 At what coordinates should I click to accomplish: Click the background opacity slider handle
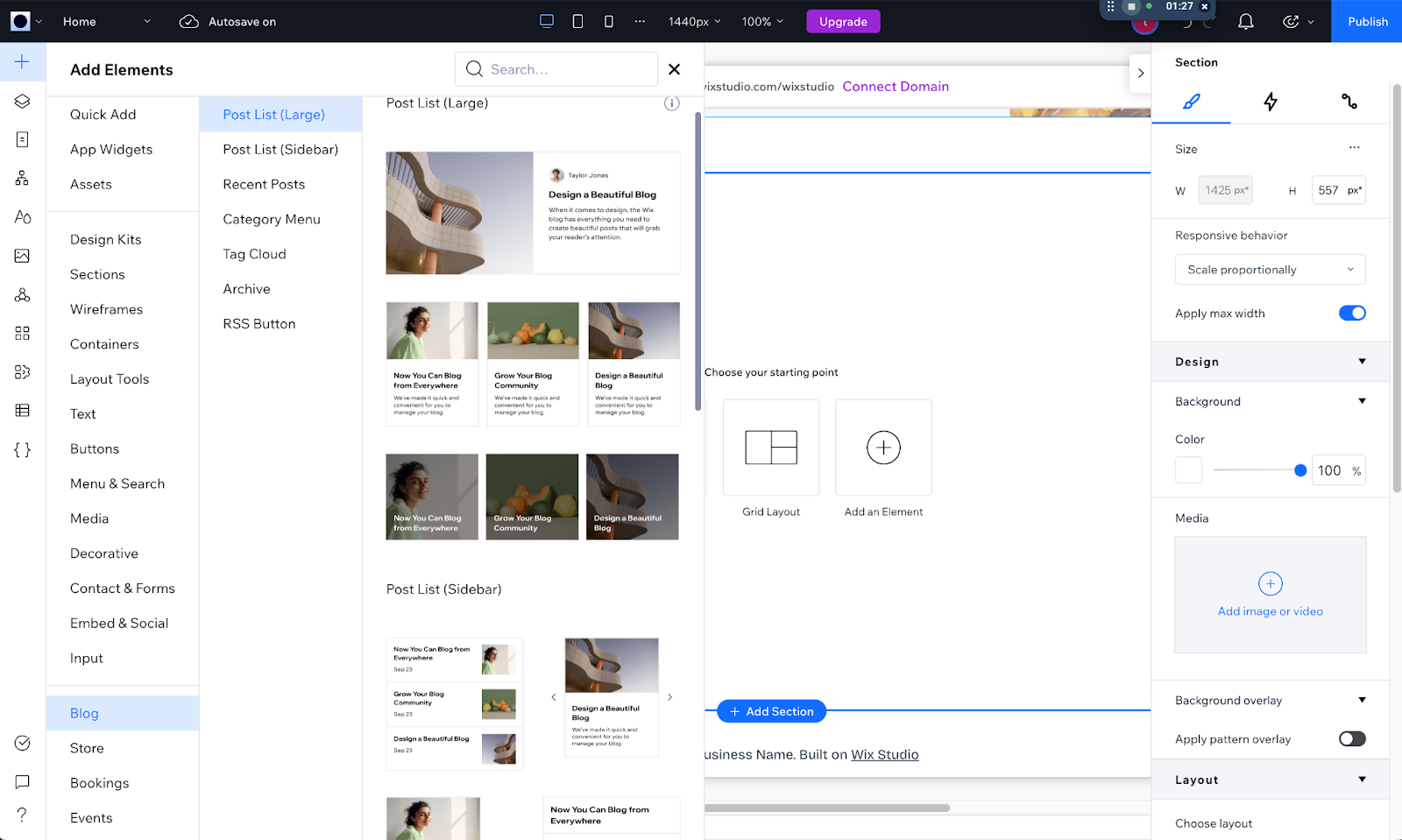tap(1300, 470)
